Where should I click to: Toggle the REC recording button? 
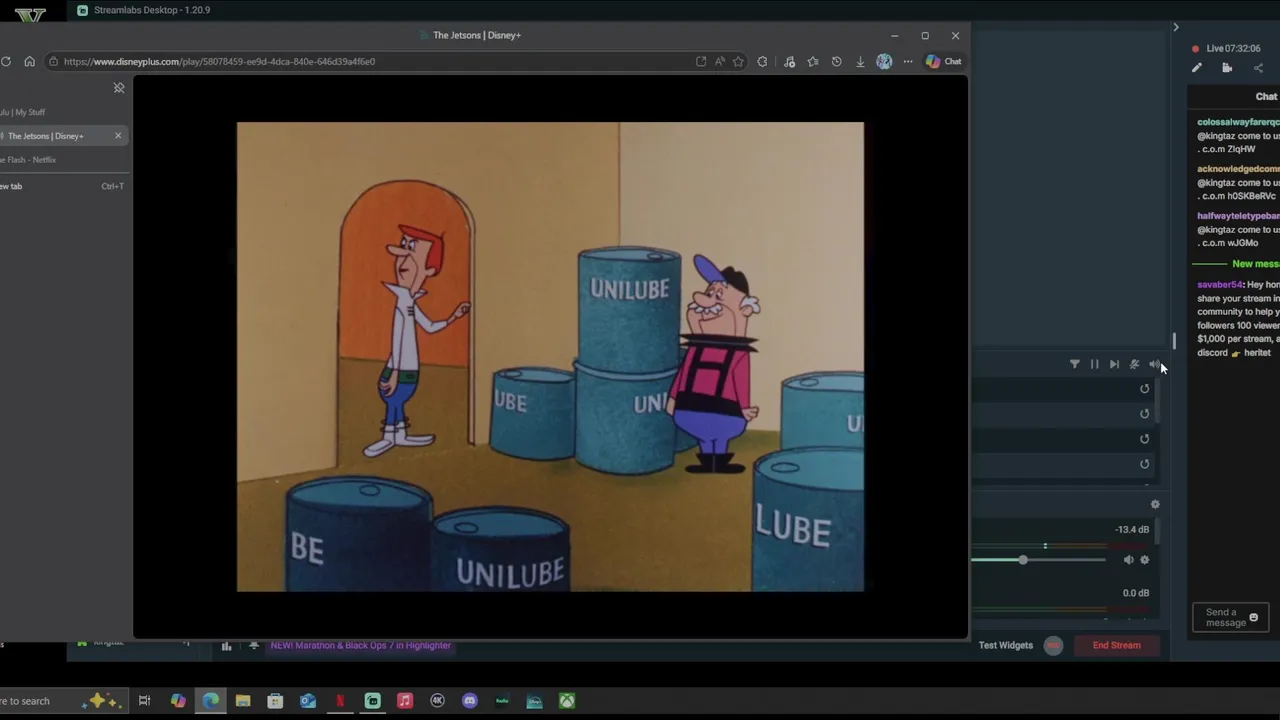point(1053,645)
